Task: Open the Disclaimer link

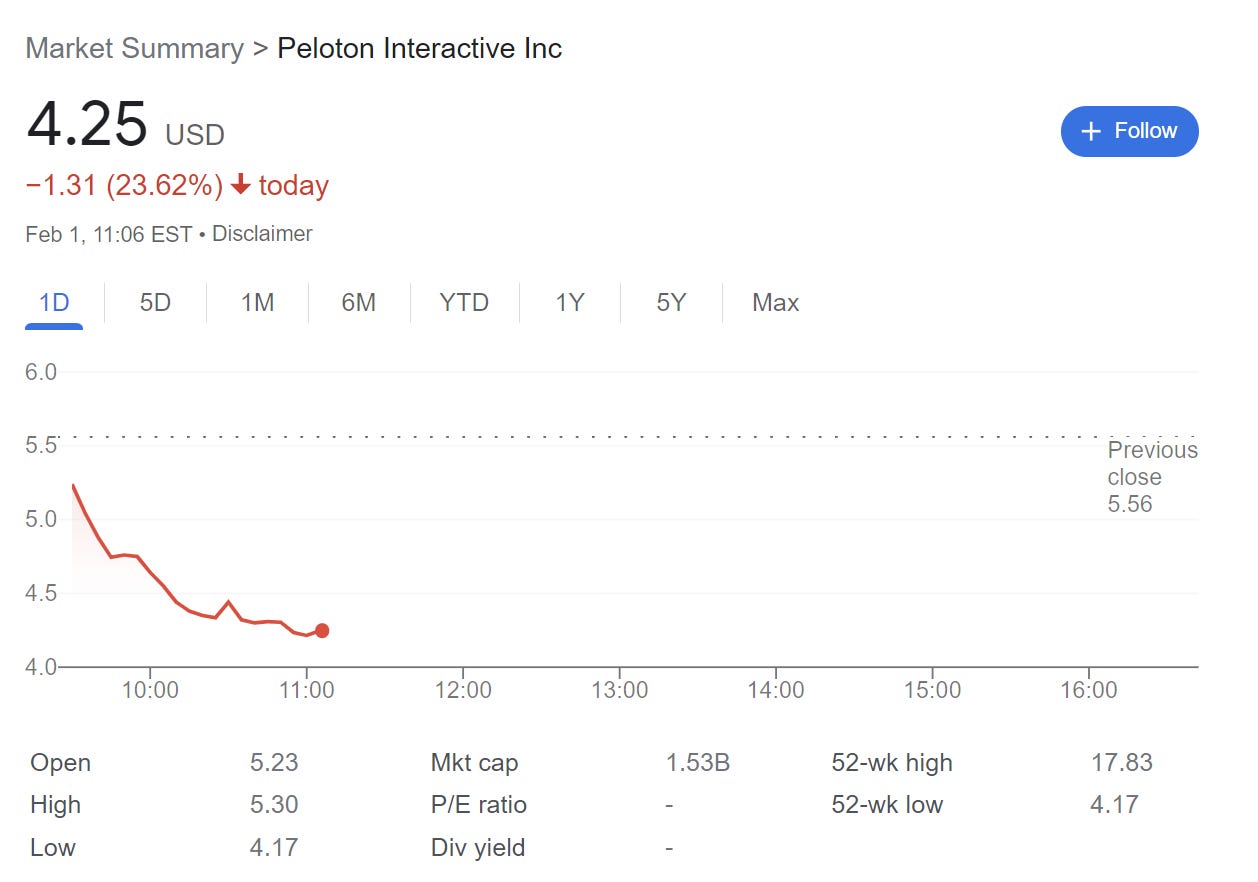Action: click(262, 234)
